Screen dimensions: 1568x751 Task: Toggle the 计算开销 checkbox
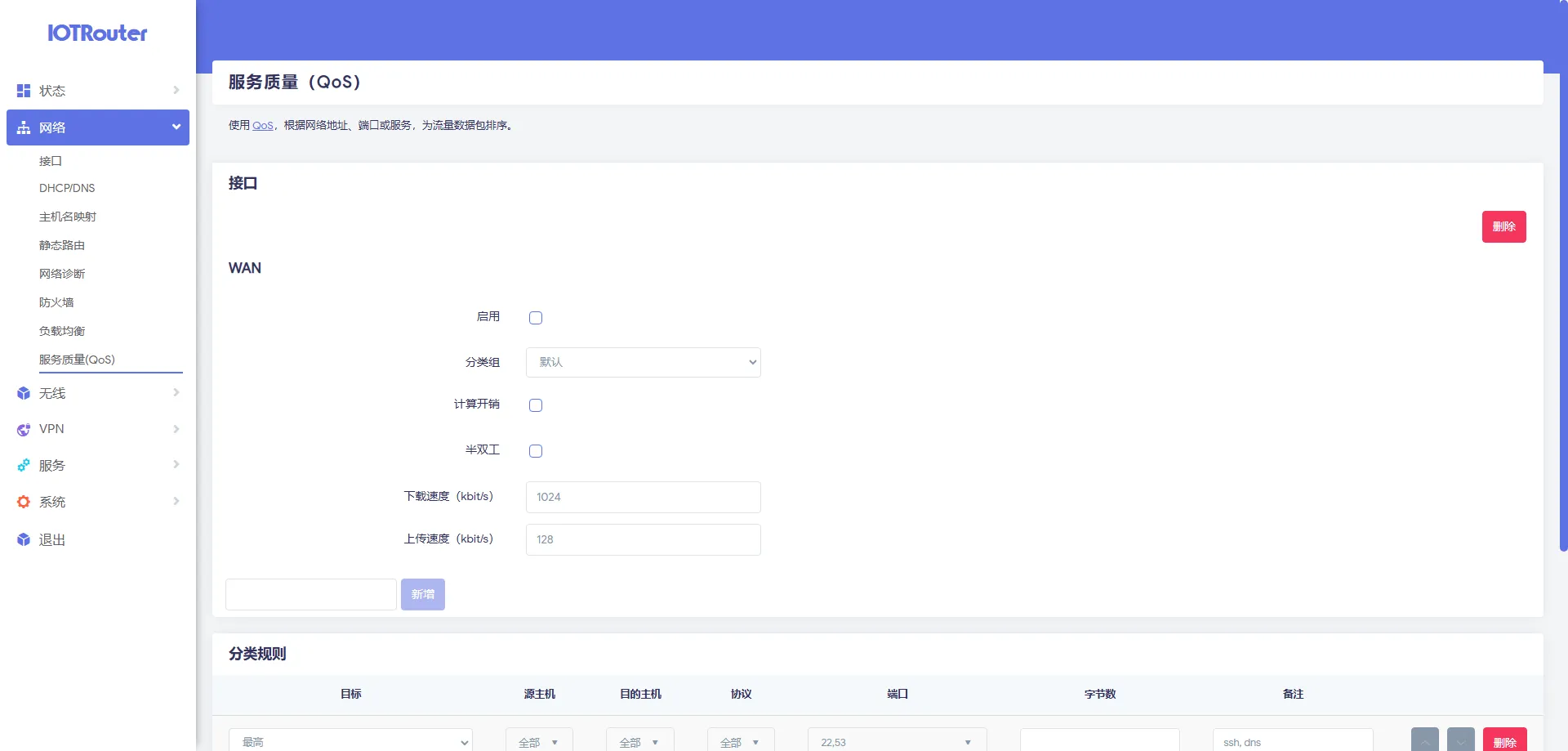[x=536, y=405]
